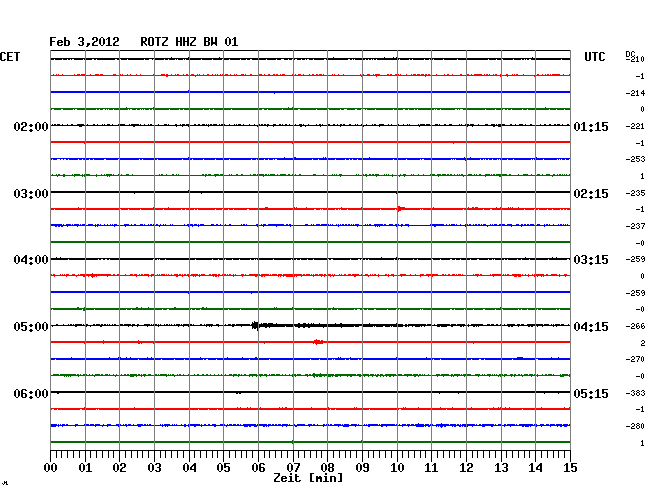Viewport: 650px width, 494px height.
Task: Click the date label Feb 3,2012
Action: pyautogui.click(x=84, y=42)
